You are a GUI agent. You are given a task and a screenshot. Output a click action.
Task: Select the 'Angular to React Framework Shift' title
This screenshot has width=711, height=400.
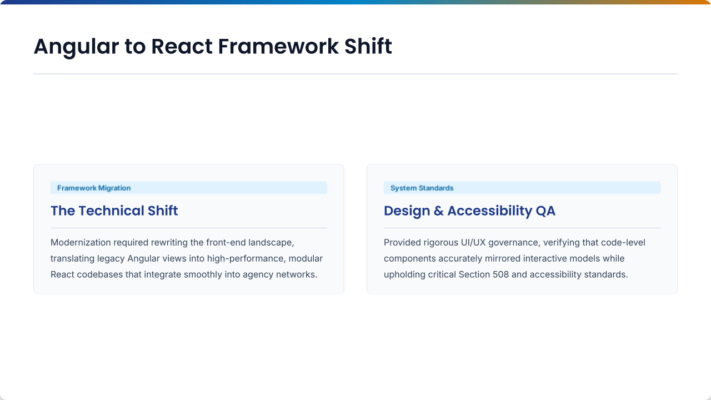click(213, 46)
